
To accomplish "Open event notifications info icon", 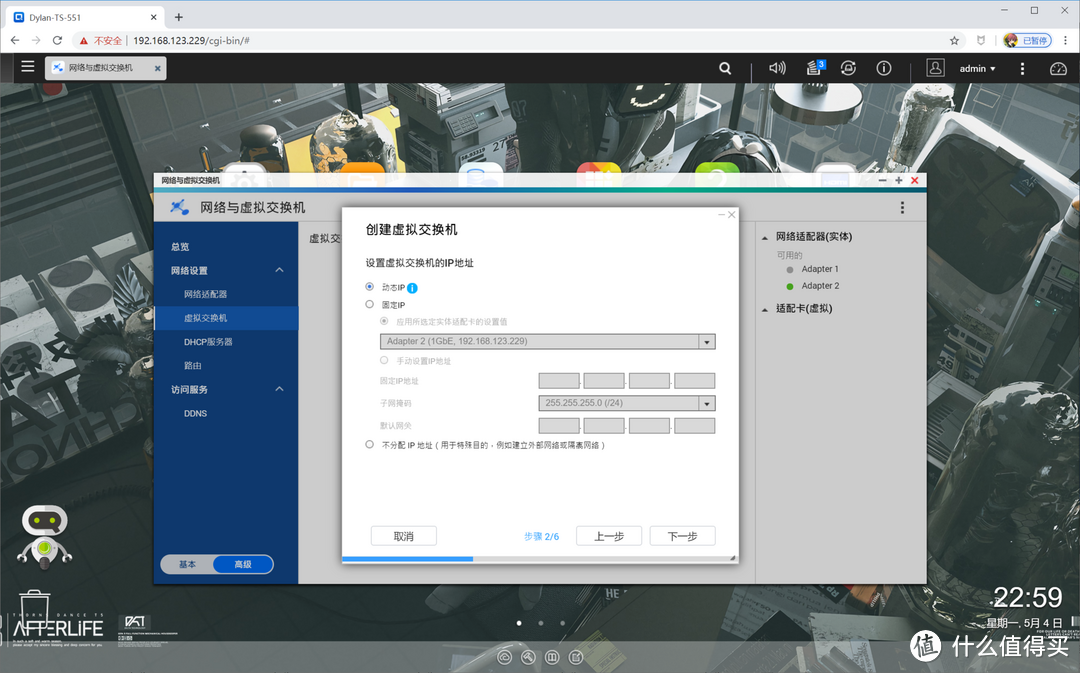I will click(884, 68).
